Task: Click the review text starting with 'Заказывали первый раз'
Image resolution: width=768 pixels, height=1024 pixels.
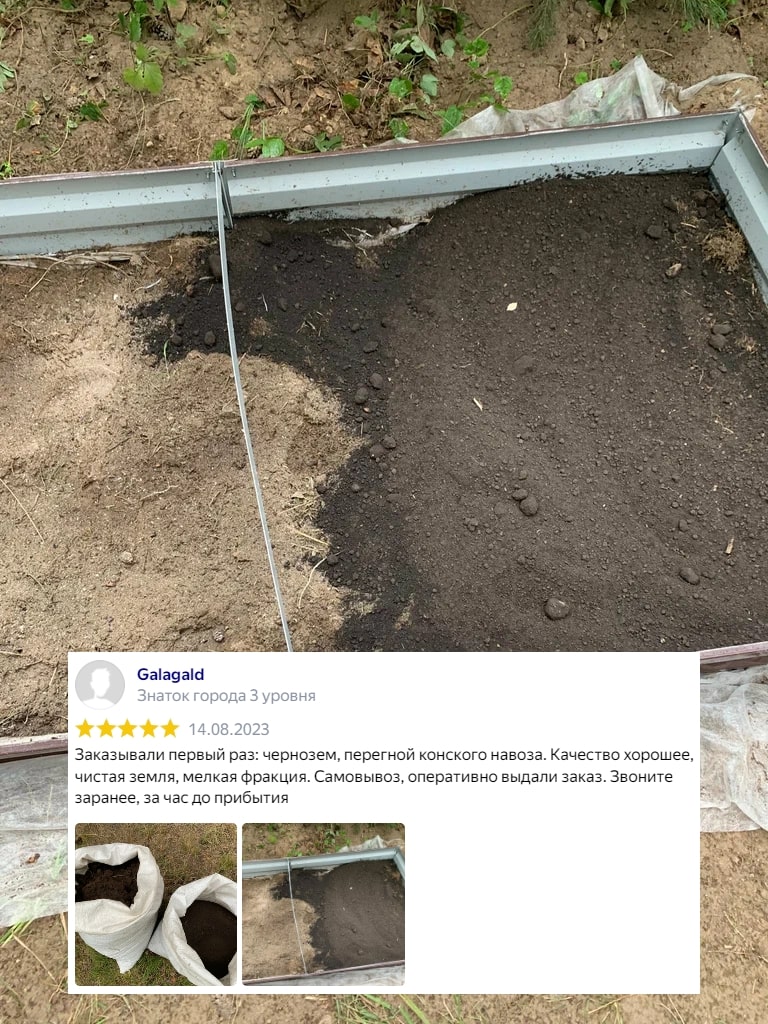Action: 384,776
